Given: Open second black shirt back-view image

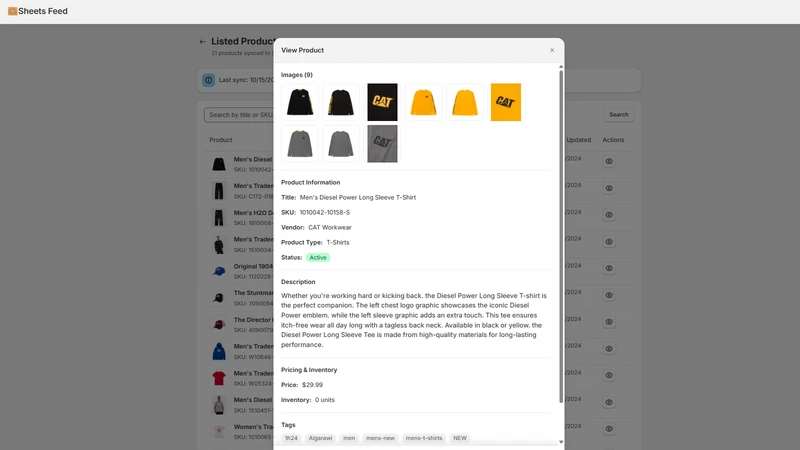Looking at the screenshot, I should click(341, 102).
